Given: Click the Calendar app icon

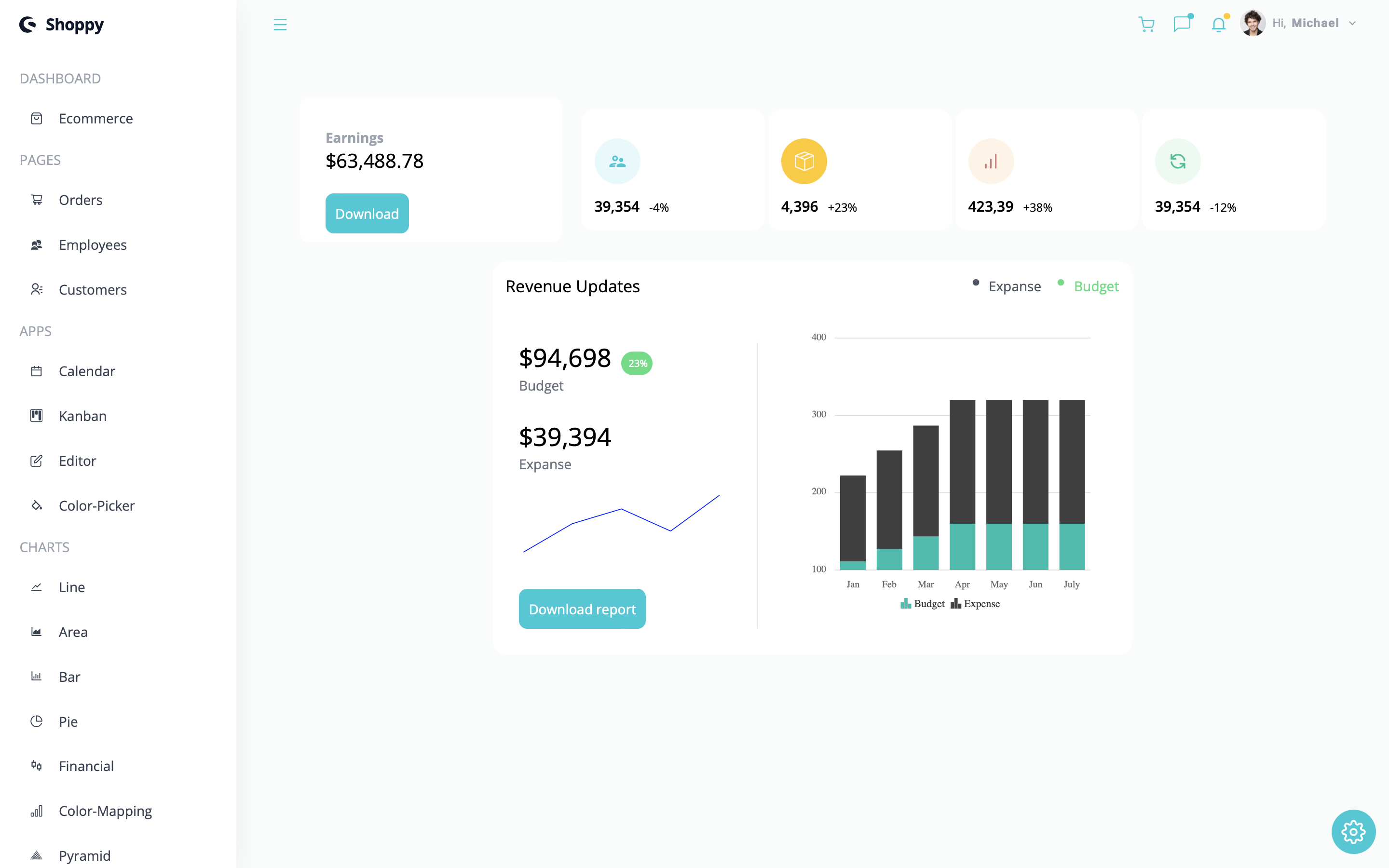Looking at the screenshot, I should point(36,371).
